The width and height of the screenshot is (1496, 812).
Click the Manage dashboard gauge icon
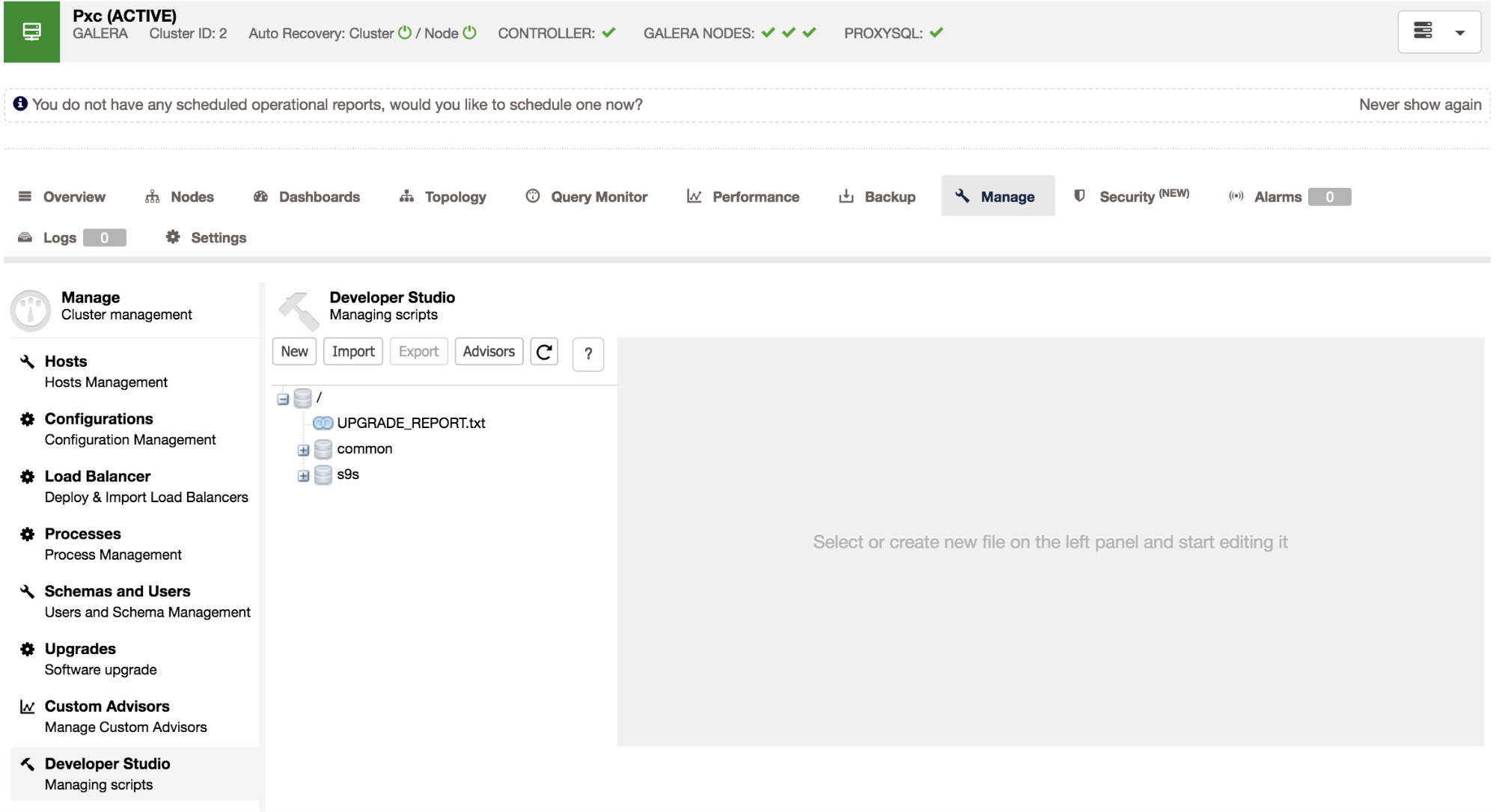pyautogui.click(x=31, y=310)
